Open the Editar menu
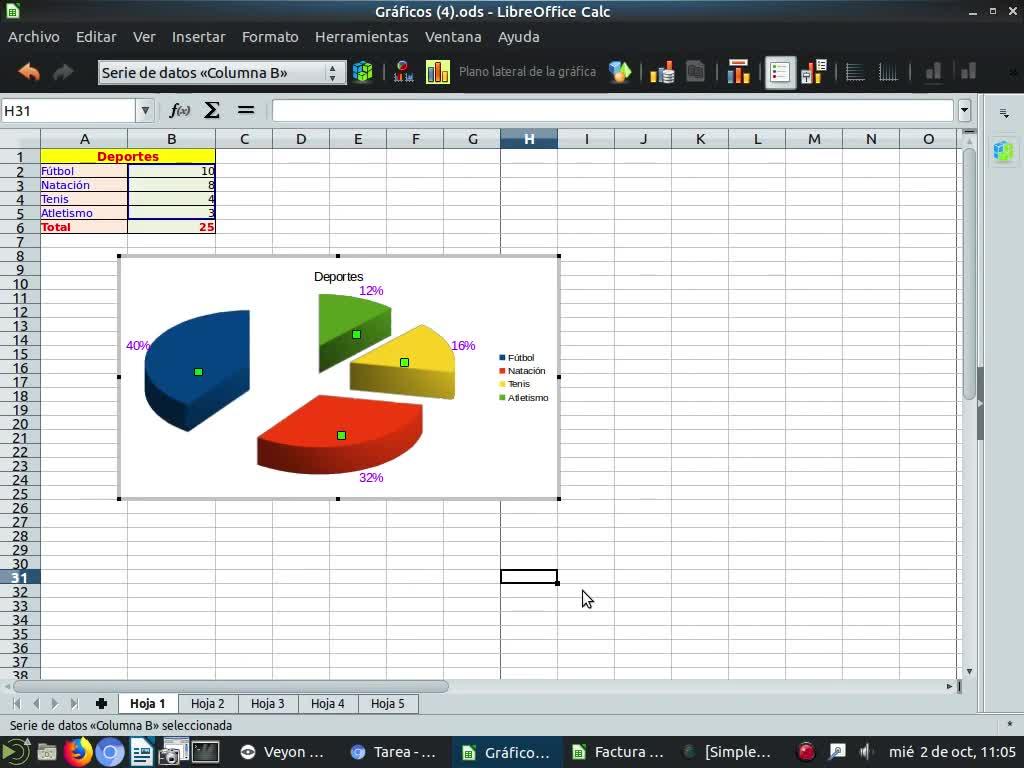Image resolution: width=1024 pixels, height=768 pixels. (96, 37)
